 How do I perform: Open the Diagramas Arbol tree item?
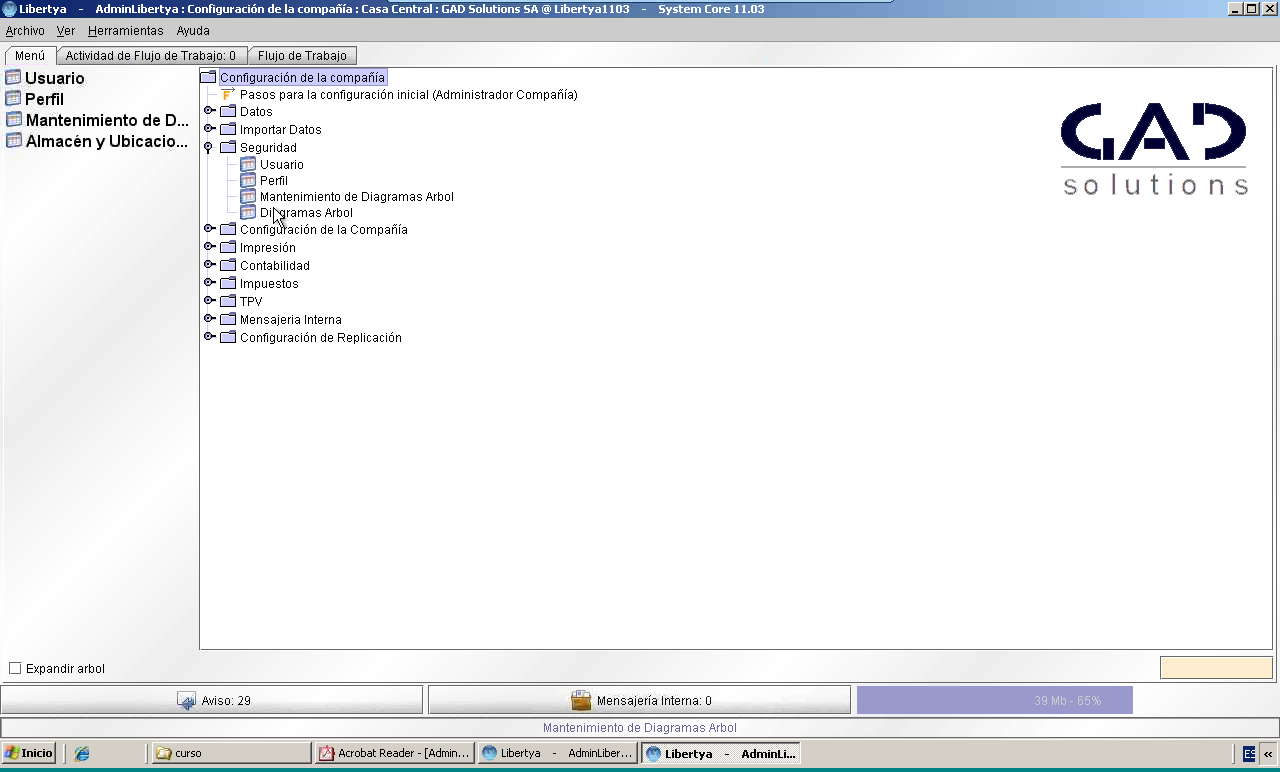306,213
